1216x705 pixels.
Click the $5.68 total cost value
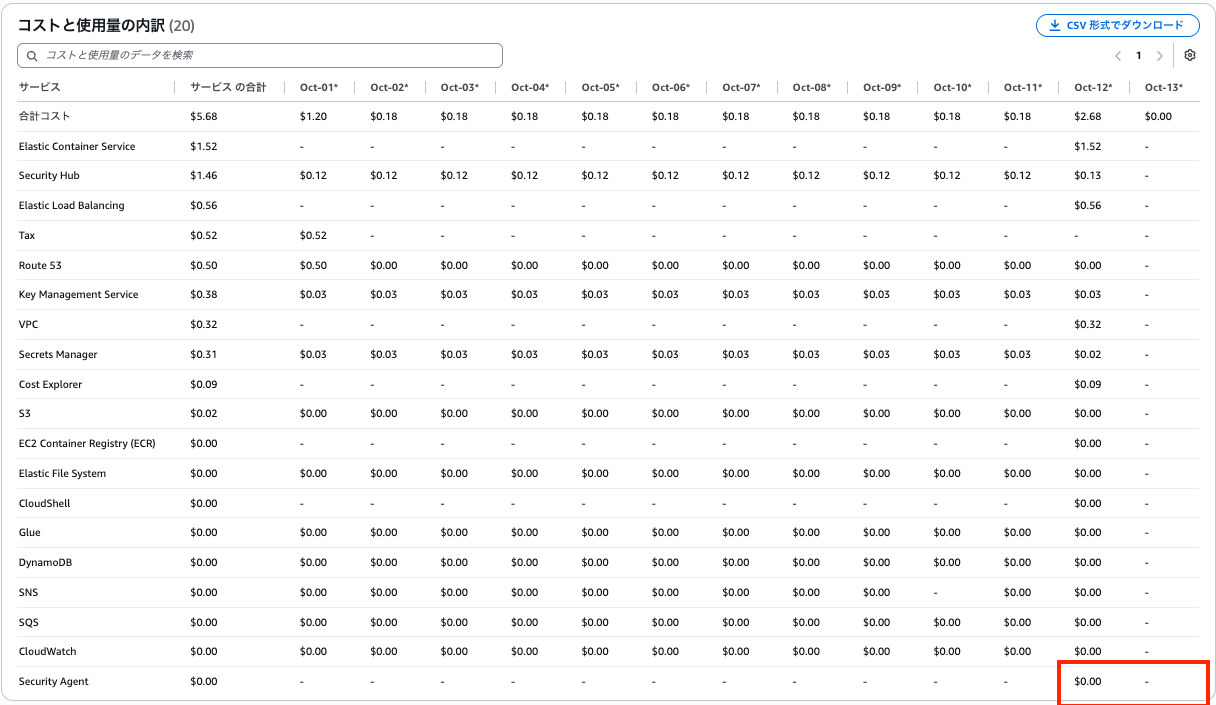click(203, 117)
